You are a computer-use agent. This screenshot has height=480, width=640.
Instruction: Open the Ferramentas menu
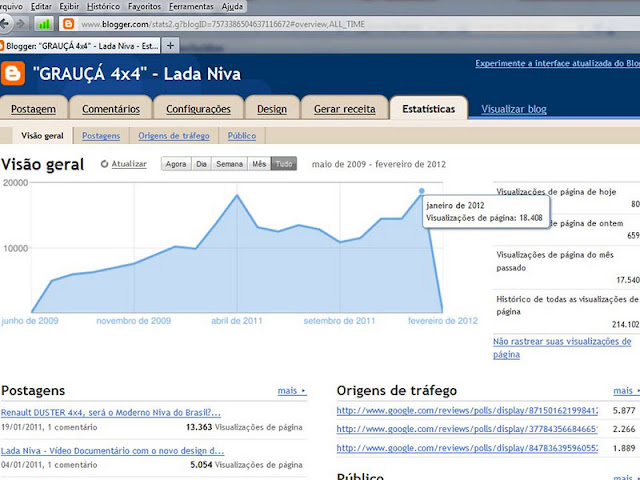click(191, 7)
